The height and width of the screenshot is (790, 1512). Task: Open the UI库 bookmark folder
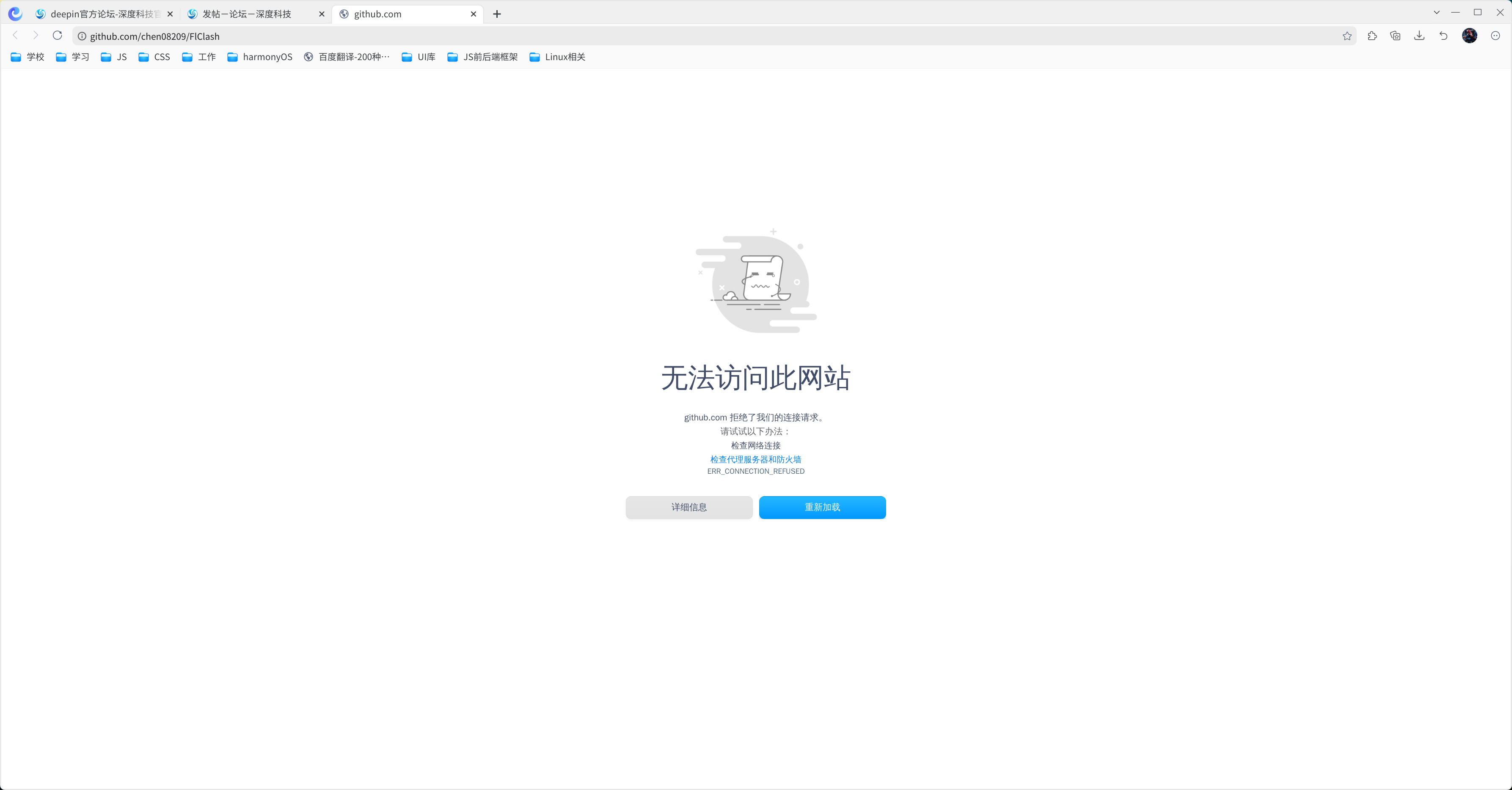point(419,57)
